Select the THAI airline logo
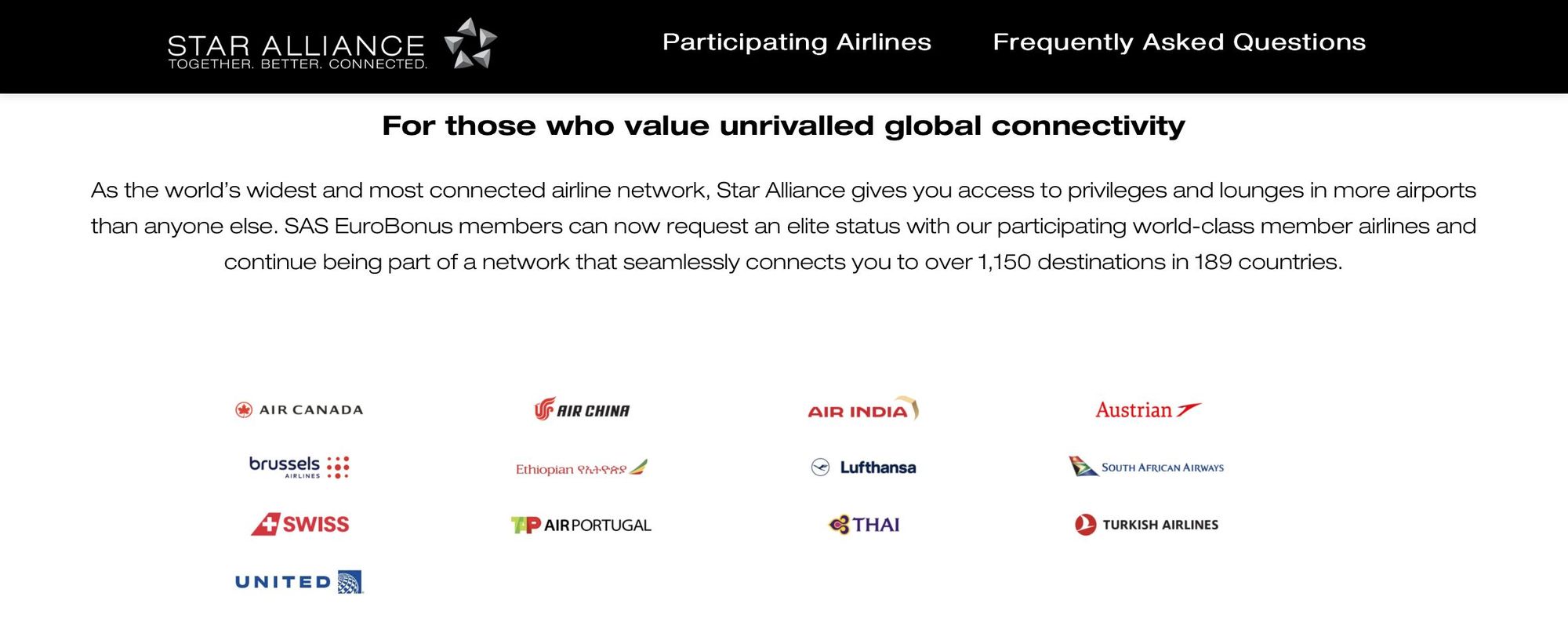1568x622 pixels. pos(864,524)
